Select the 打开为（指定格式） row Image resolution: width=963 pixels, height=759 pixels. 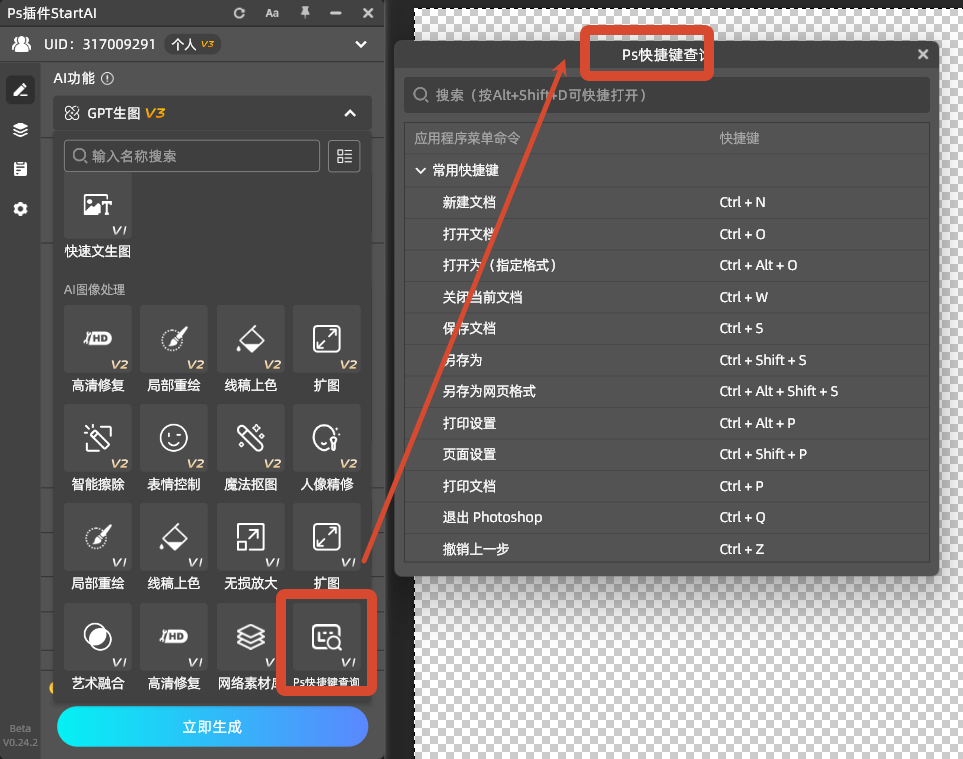click(x=666, y=265)
